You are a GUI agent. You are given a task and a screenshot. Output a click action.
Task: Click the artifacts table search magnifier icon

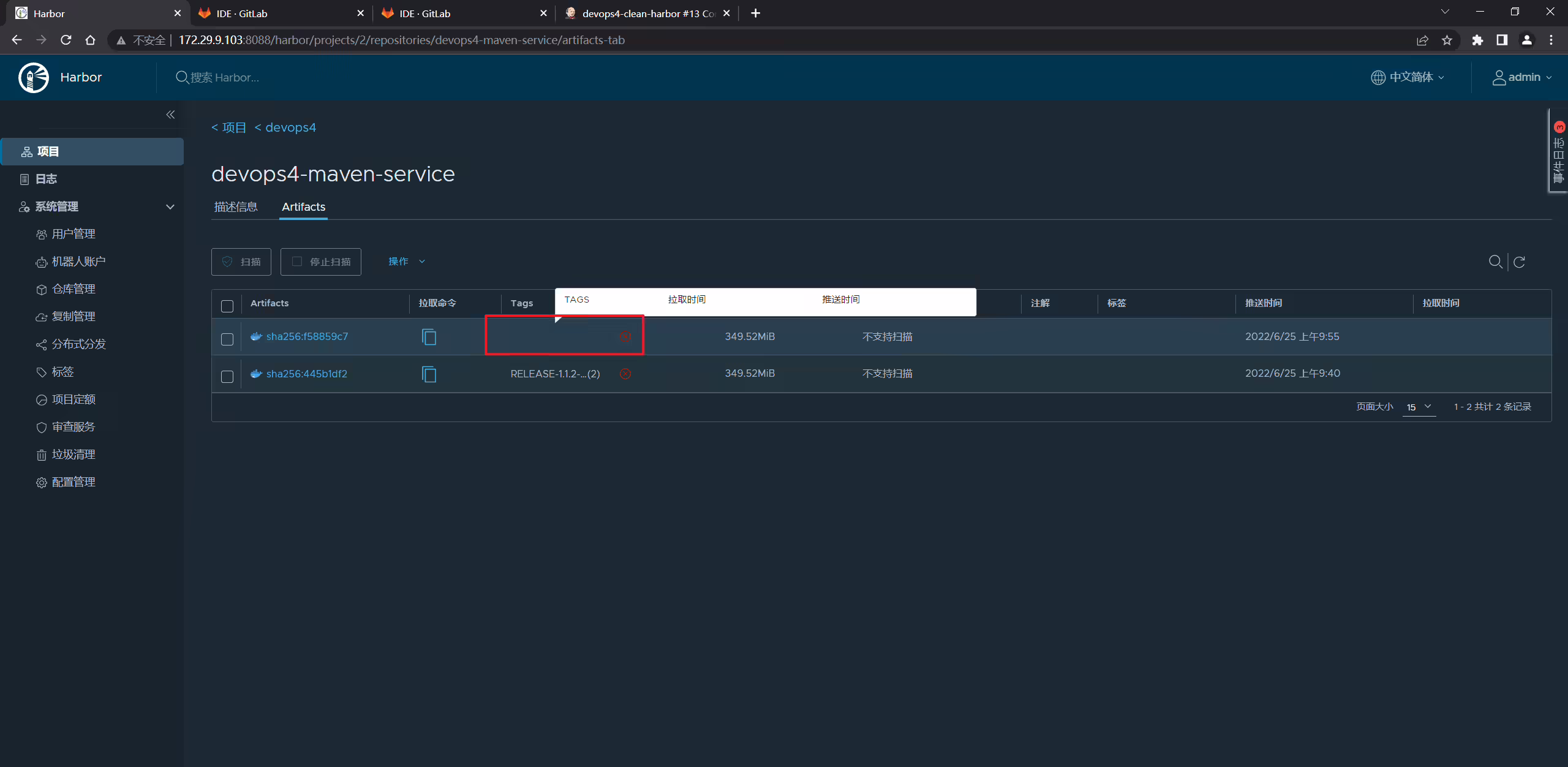pyautogui.click(x=1495, y=262)
